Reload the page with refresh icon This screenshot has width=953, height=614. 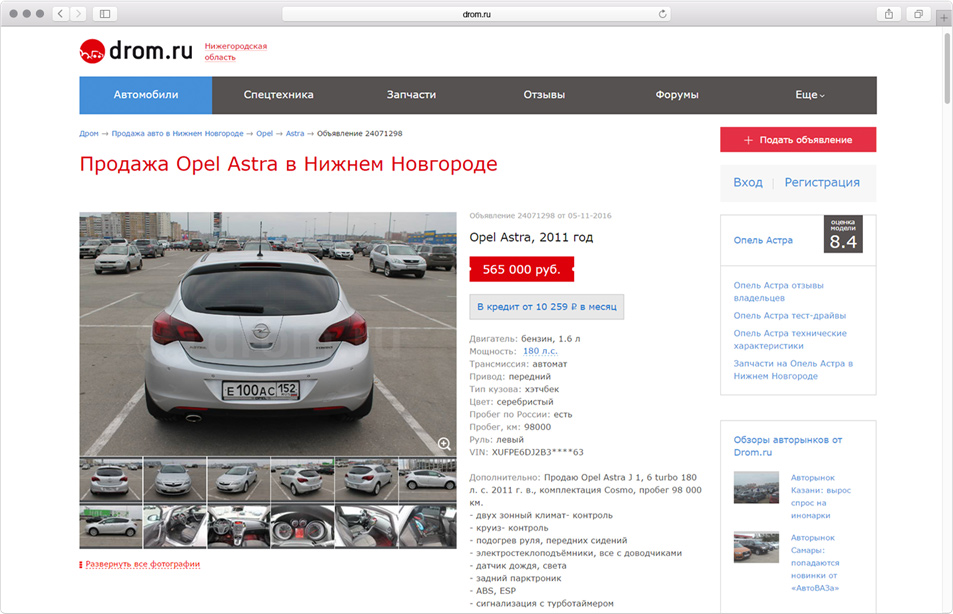pos(662,13)
